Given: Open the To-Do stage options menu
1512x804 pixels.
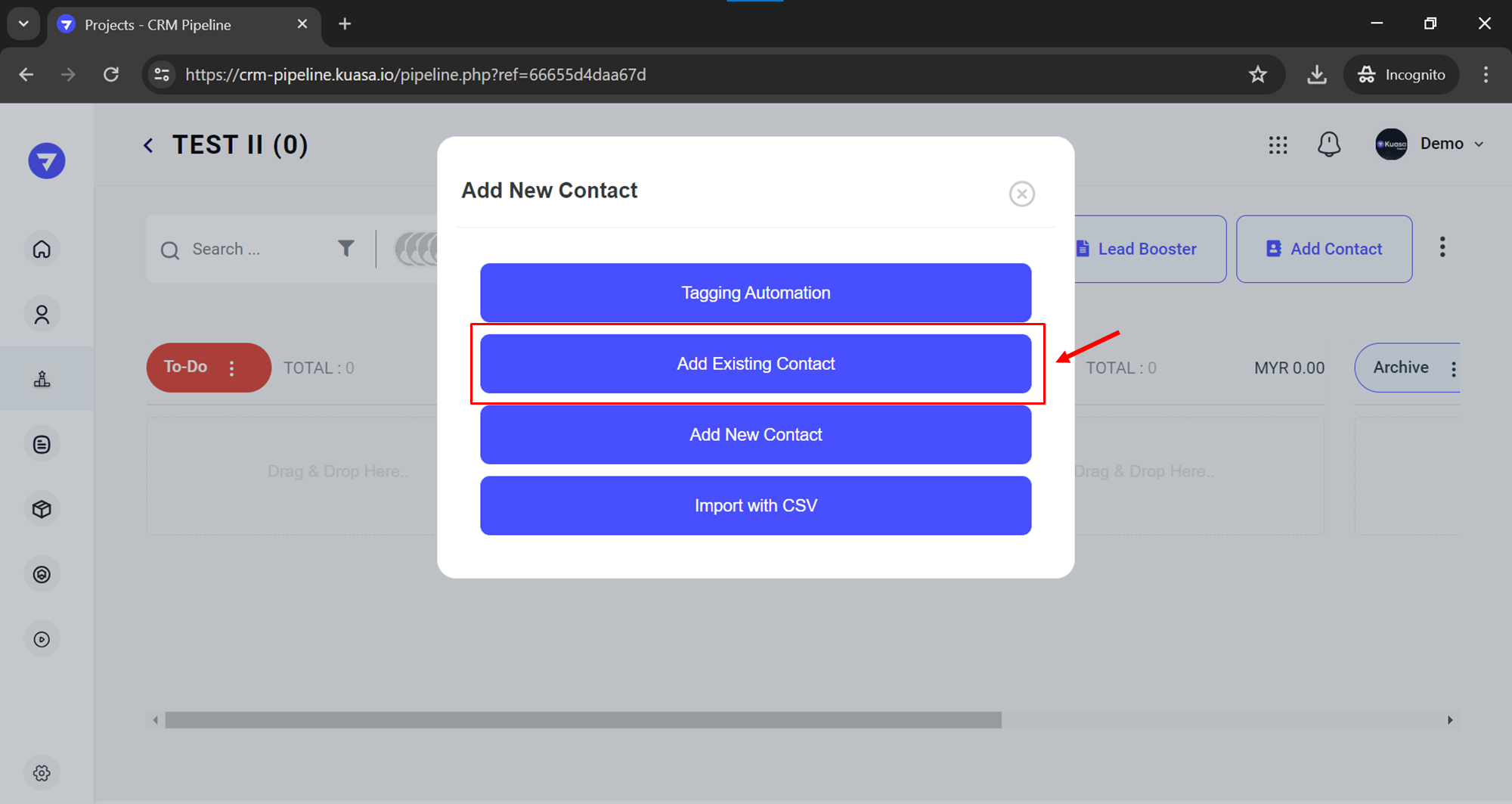Looking at the screenshot, I should 232,368.
